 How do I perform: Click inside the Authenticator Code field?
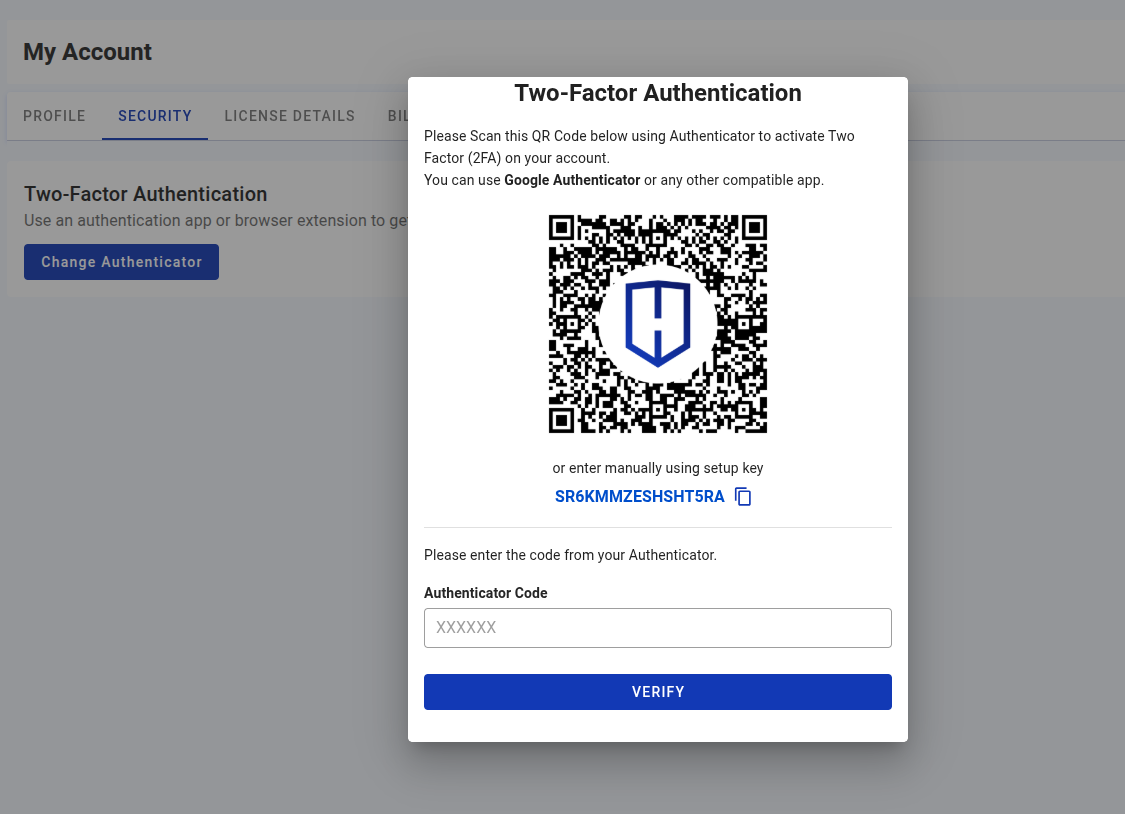pos(658,628)
